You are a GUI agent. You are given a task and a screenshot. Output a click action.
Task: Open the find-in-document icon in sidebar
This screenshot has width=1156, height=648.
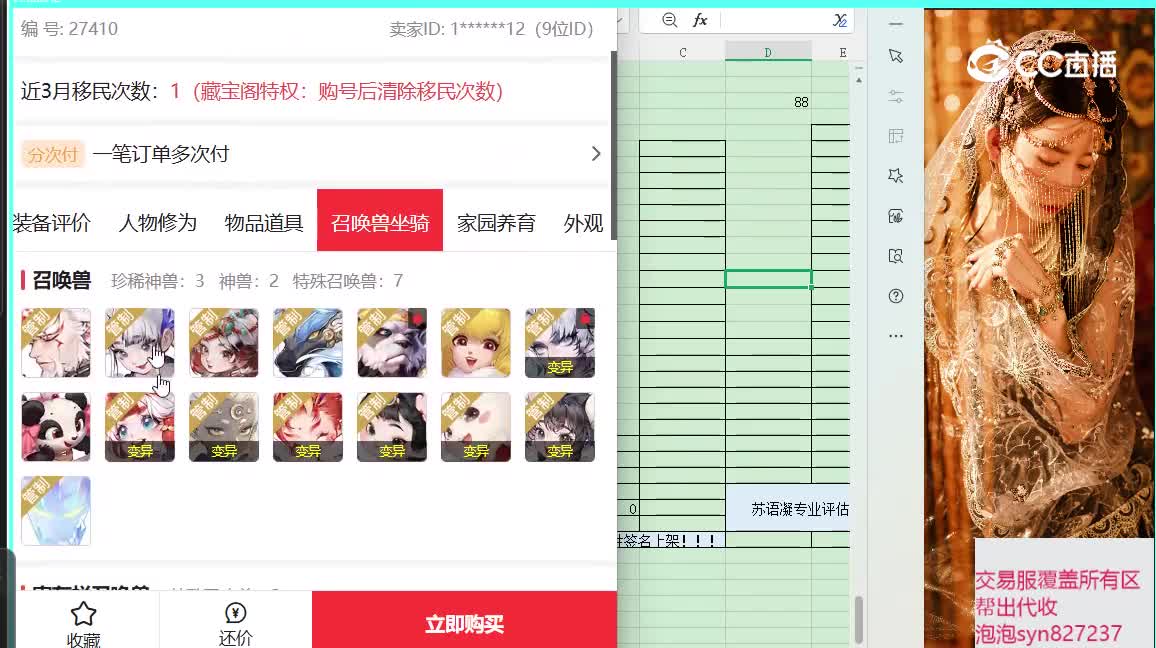coord(896,256)
